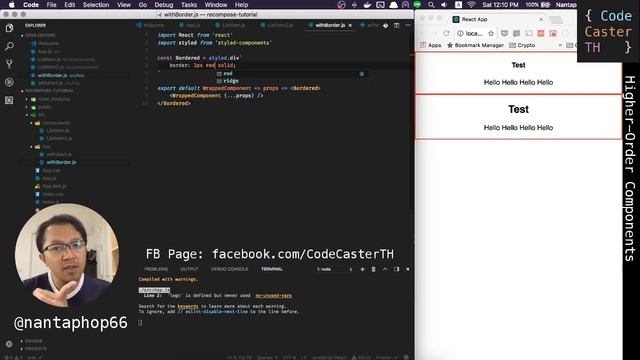Open the Source Control view icon

[9, 64]
